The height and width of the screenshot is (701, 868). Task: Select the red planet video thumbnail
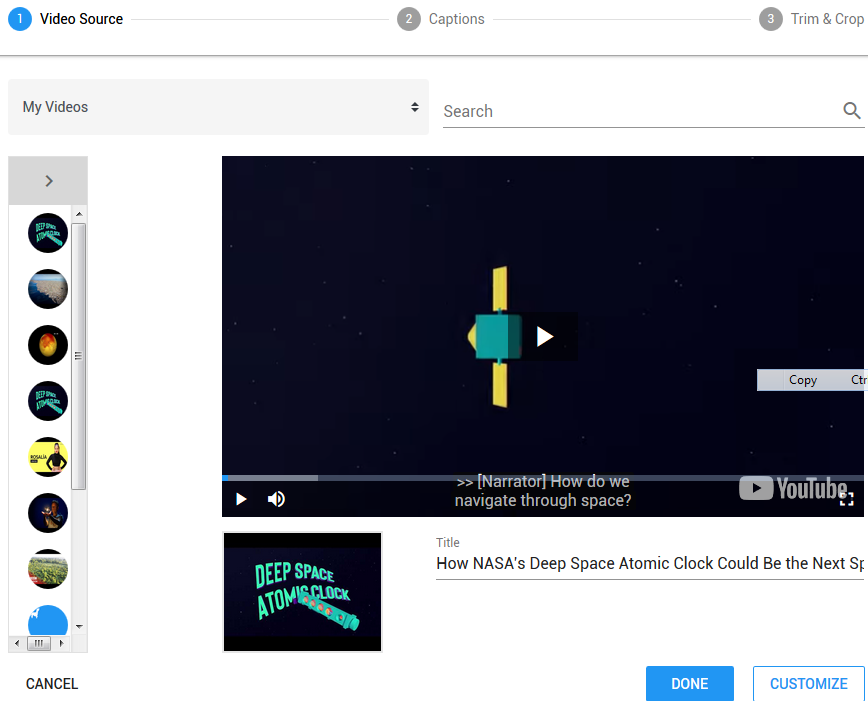point(48,345)
